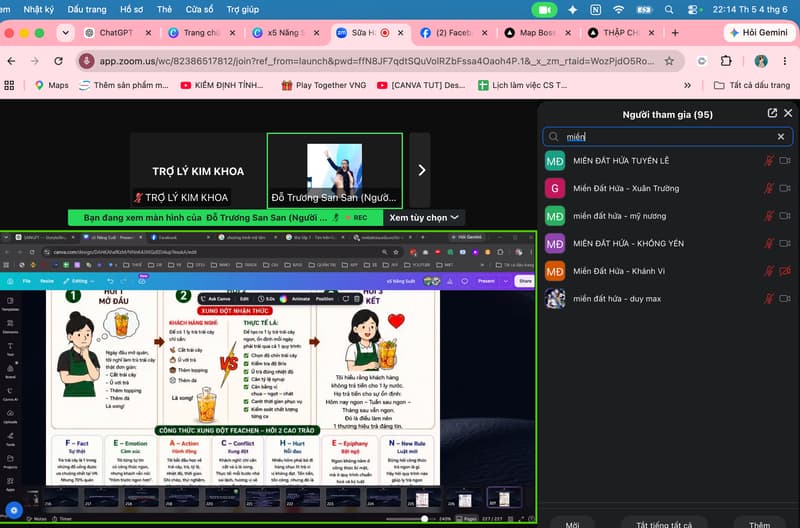800x528 pixels.
Task: Click the magnifier icon in participant search
Action: (x=554, y=137)
